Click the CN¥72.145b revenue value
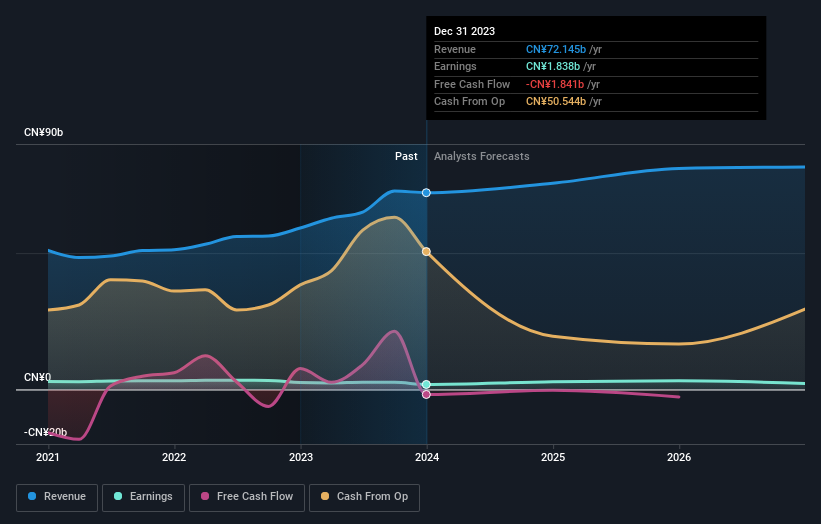Viewport: 821px width, 524px height. coord(556,49)
